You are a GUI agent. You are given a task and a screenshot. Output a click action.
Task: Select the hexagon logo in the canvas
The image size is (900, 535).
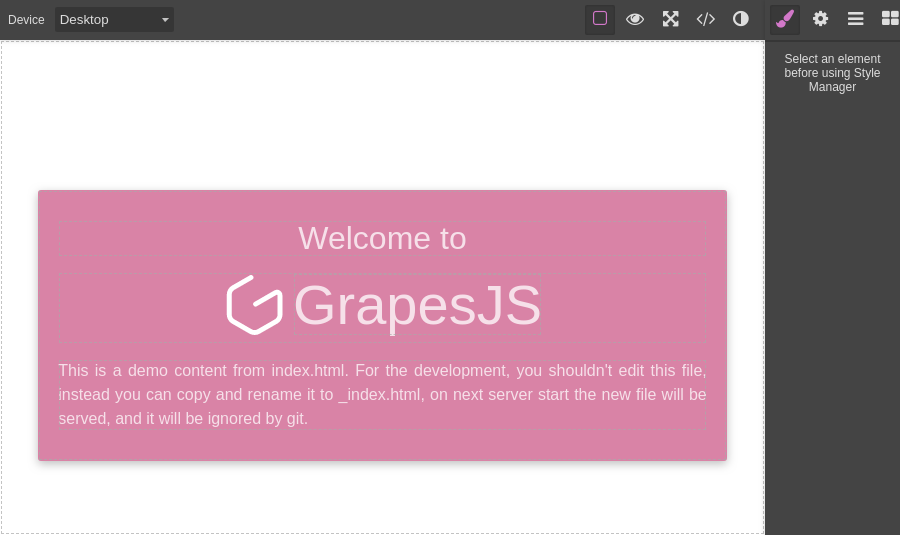point(255,305)
